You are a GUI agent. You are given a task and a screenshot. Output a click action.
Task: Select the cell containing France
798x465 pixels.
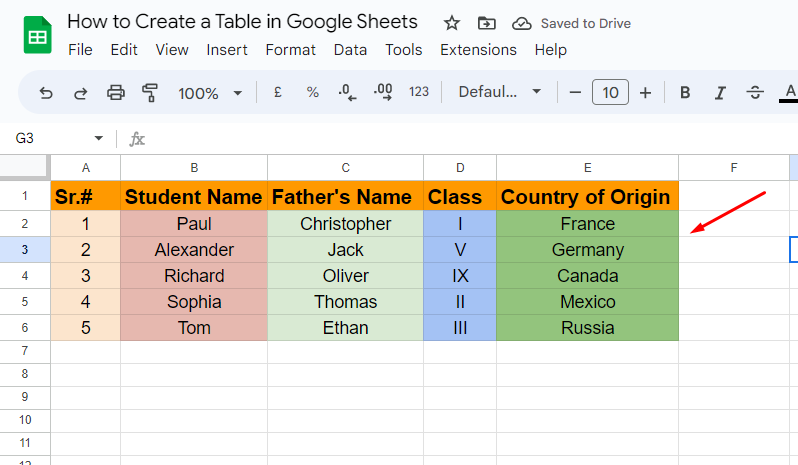(x=588, y=224)
